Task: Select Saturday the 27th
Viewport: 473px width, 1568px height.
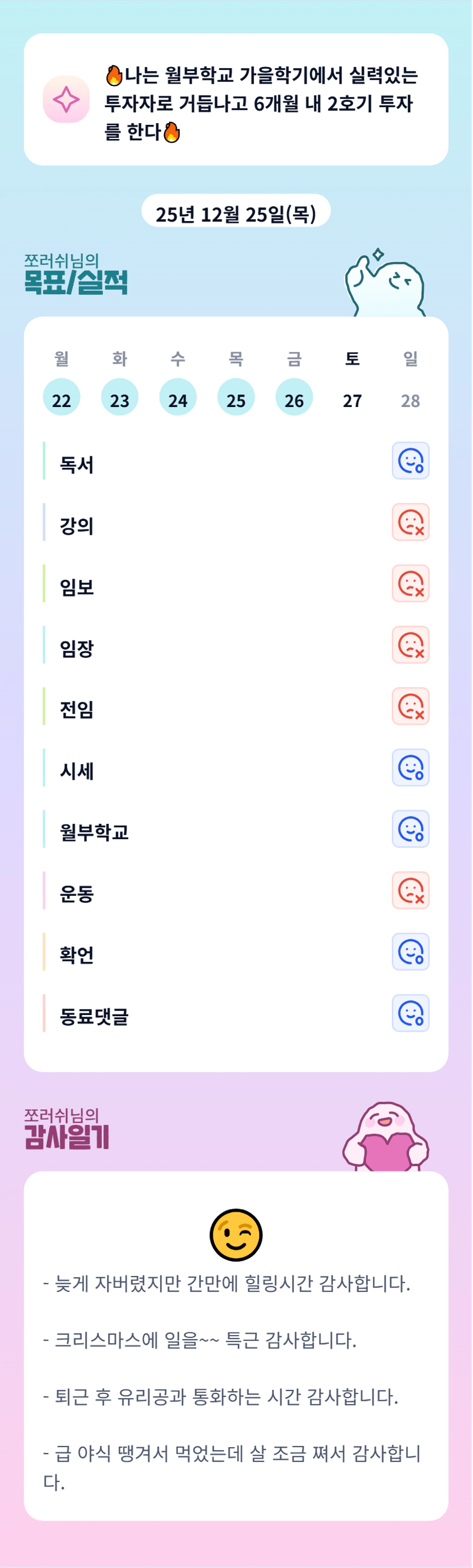Action: click(x=352, y=400)
